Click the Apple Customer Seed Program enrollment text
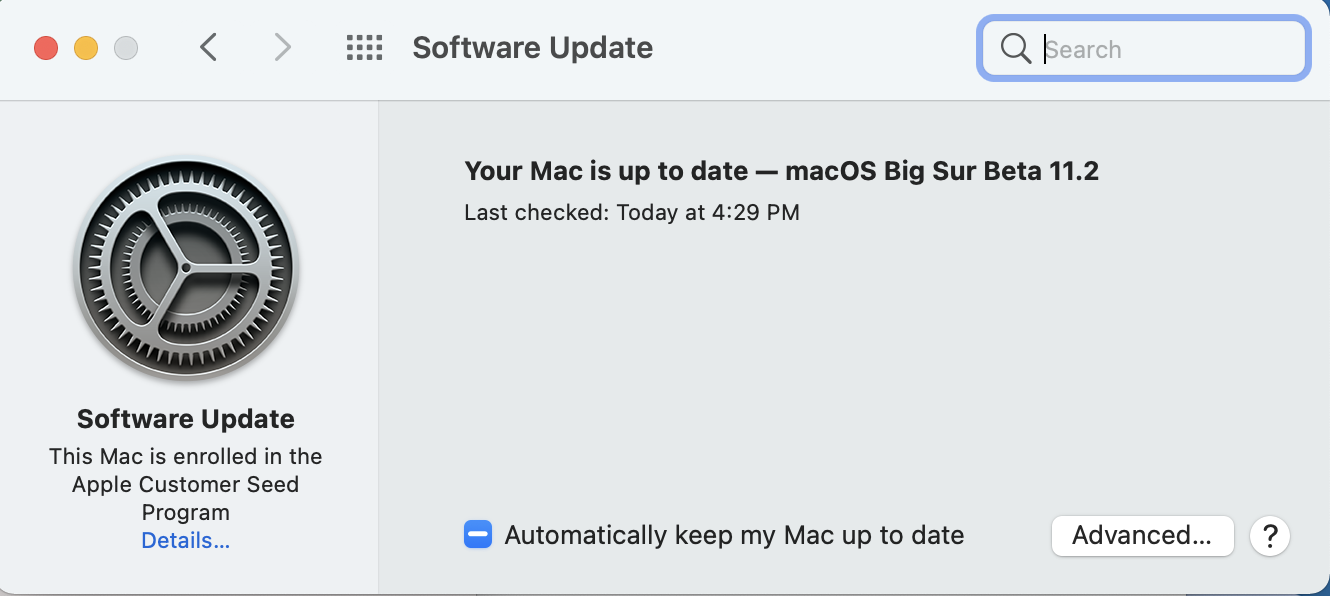Image resolution: width=1330 pixels, height=596 pixels. point(186,484)
